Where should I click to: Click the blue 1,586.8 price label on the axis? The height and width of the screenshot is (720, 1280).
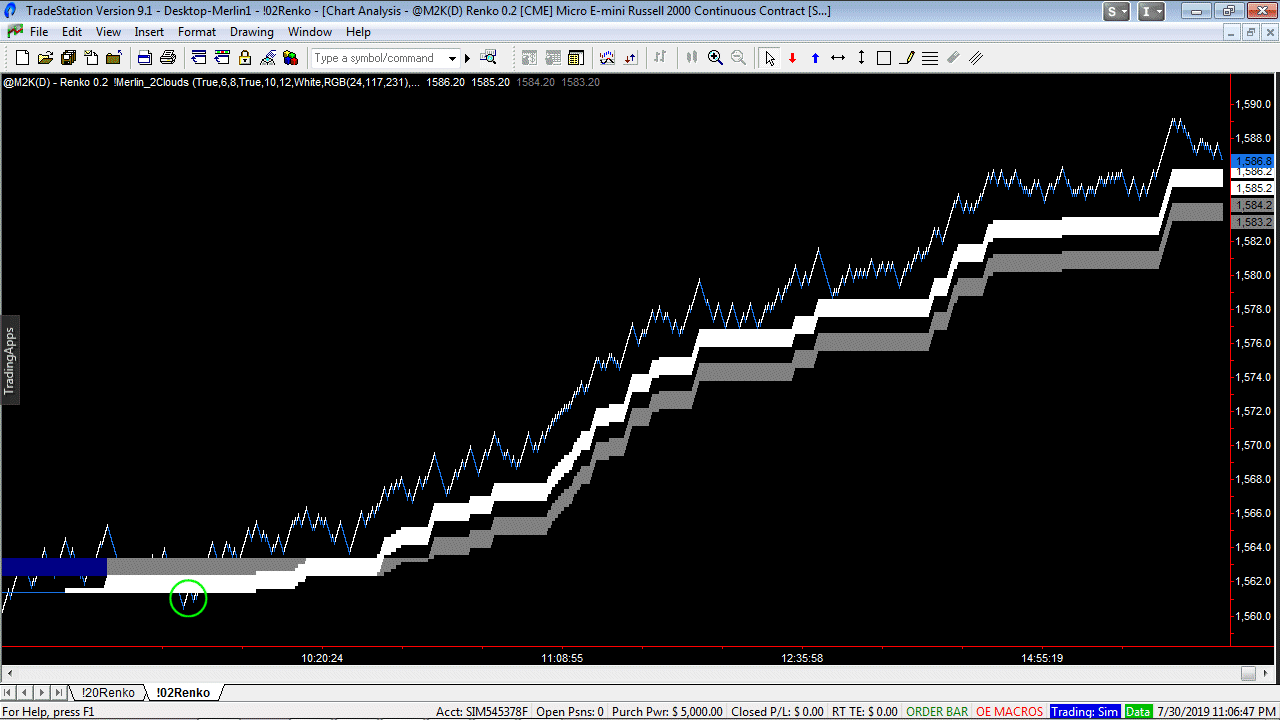(1253, 161)
